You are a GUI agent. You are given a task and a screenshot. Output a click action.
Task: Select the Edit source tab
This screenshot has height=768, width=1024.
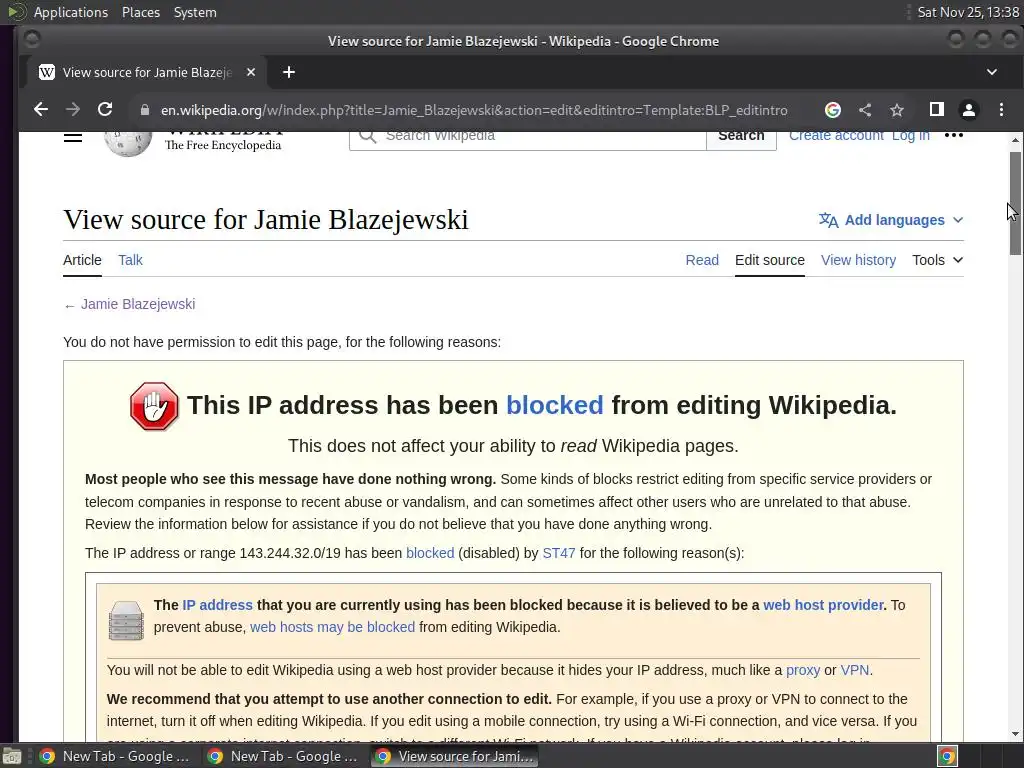(769, 260)
